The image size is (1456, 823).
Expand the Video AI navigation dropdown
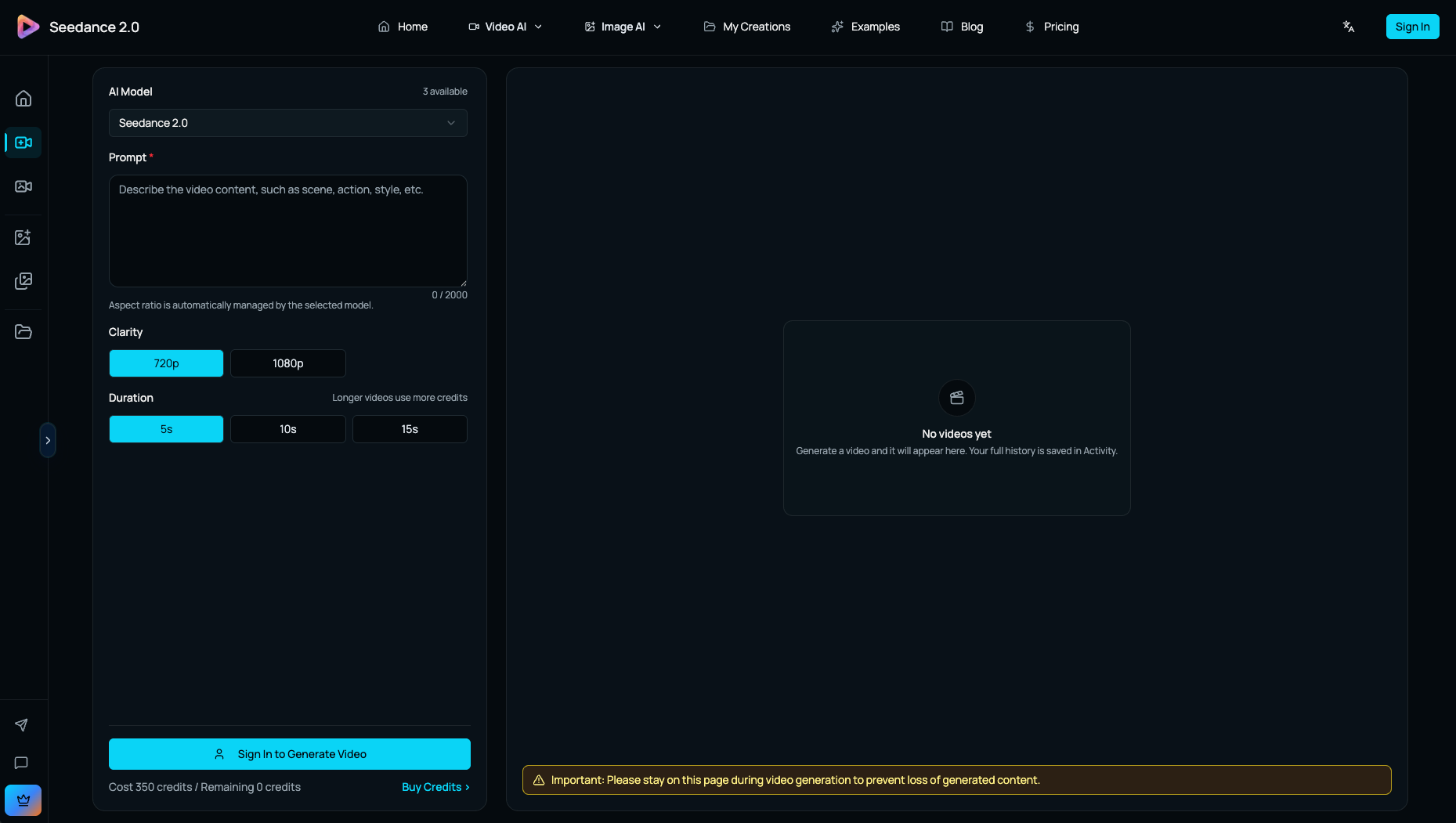pos(505,26)
